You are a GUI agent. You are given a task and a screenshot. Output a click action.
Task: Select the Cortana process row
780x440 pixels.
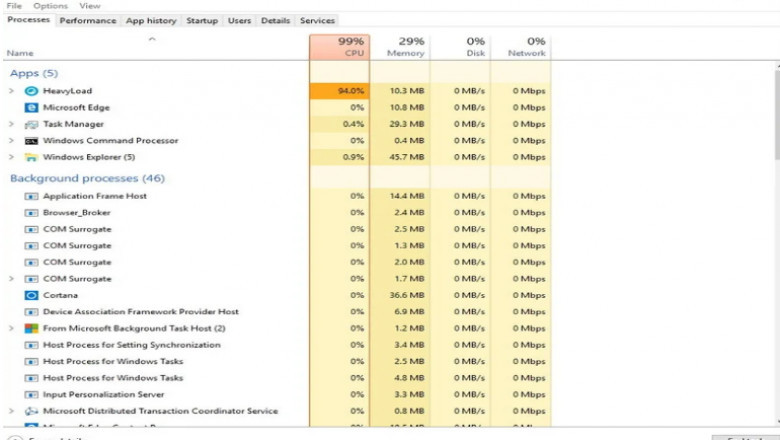(x=277, y=295)
